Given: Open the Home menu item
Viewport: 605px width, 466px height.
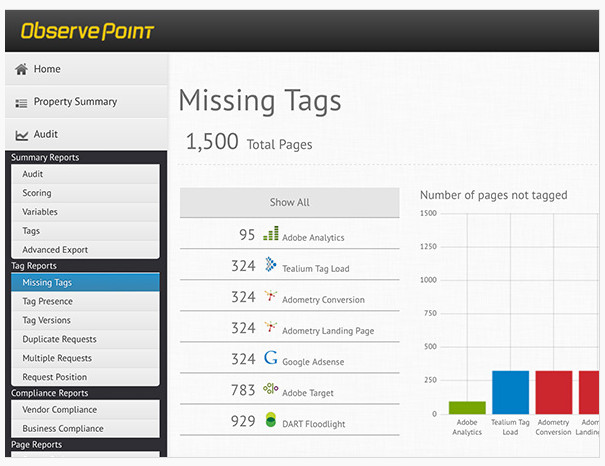Looking at the screenshot, I should pyautogui.click(x=86, y=69).
